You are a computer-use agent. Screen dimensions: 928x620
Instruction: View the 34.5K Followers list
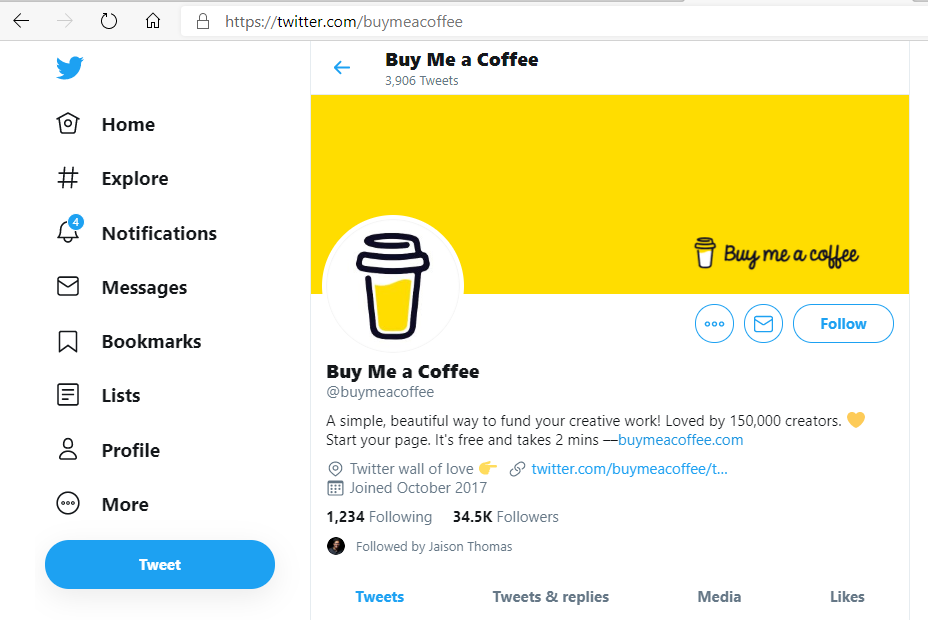[x=505, y=517]
